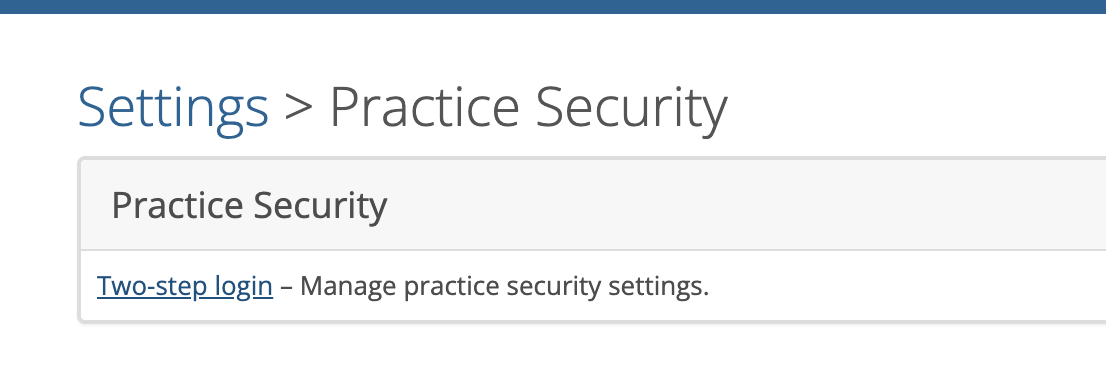Screen dimensions: 1106x376
Task: Click the 'Manage practice security settings.' description
Action: [x=504, y=286]
